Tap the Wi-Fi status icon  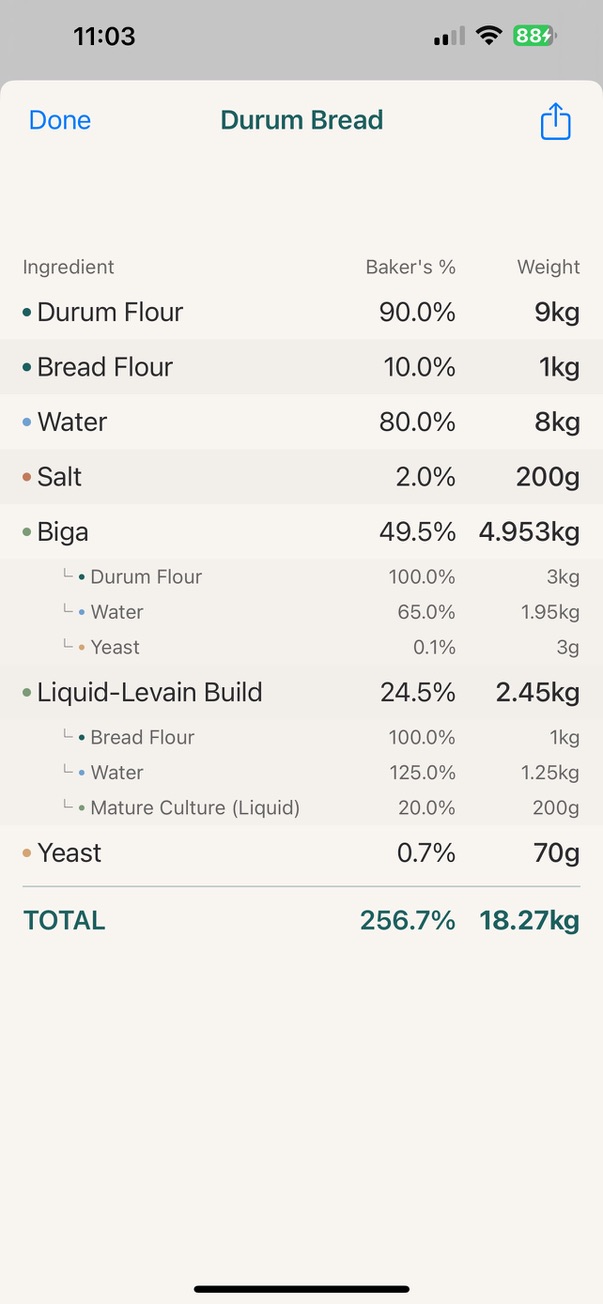(488, 37)
